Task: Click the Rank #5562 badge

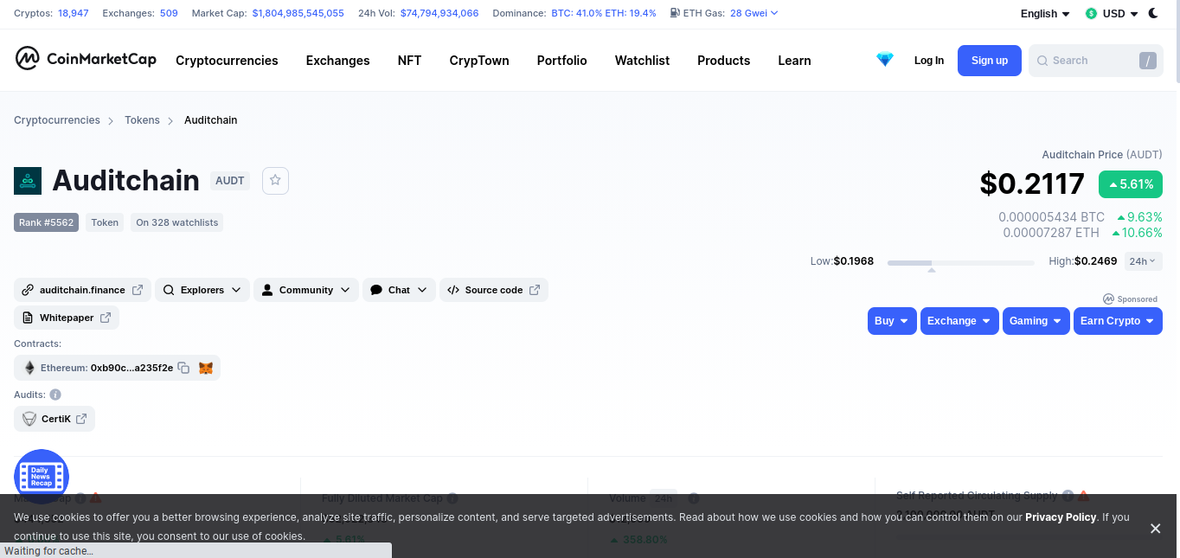Action: pos(46,222)
